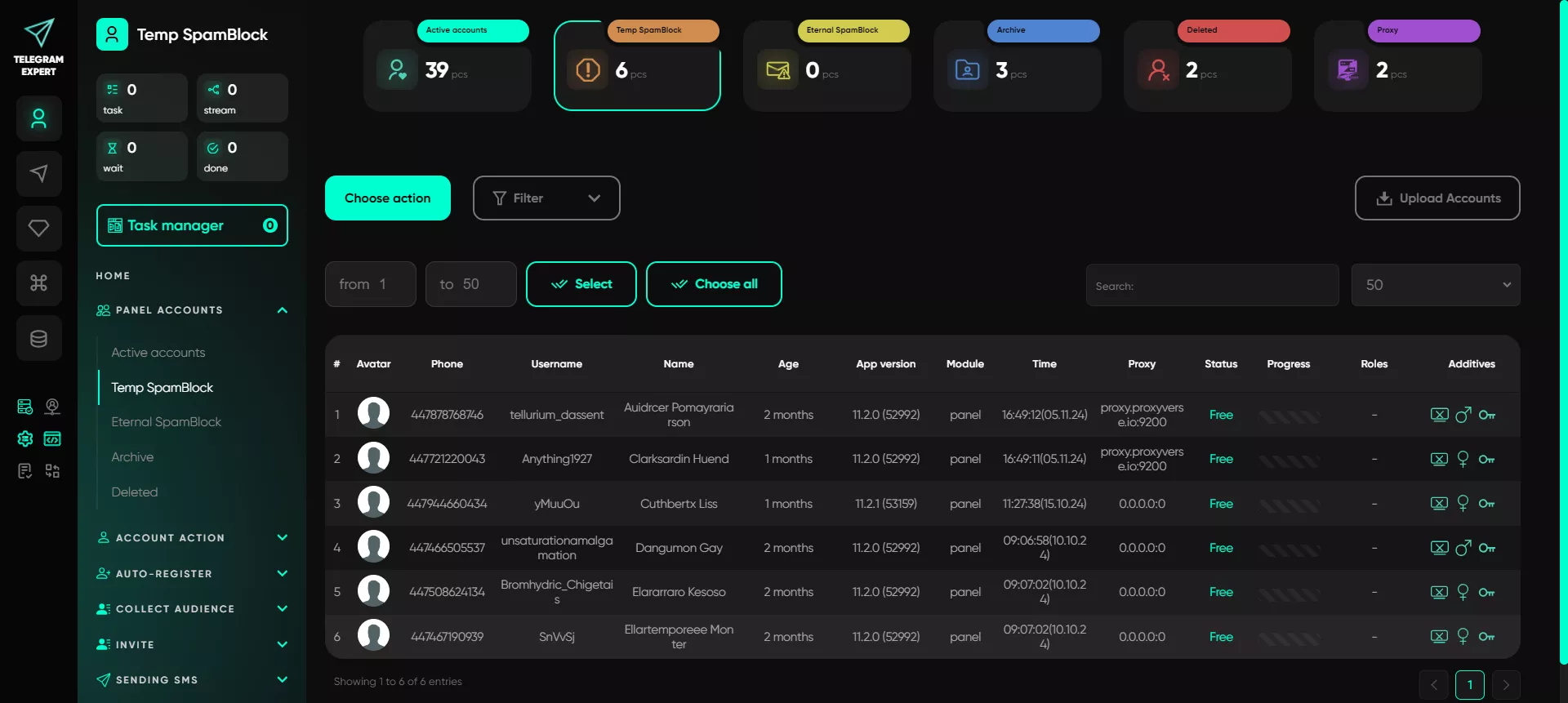The height and width of the screenshot is (703, 1568).
Task: Click the male gender icon for telluride_dassent row
Action: [1463, 415]
